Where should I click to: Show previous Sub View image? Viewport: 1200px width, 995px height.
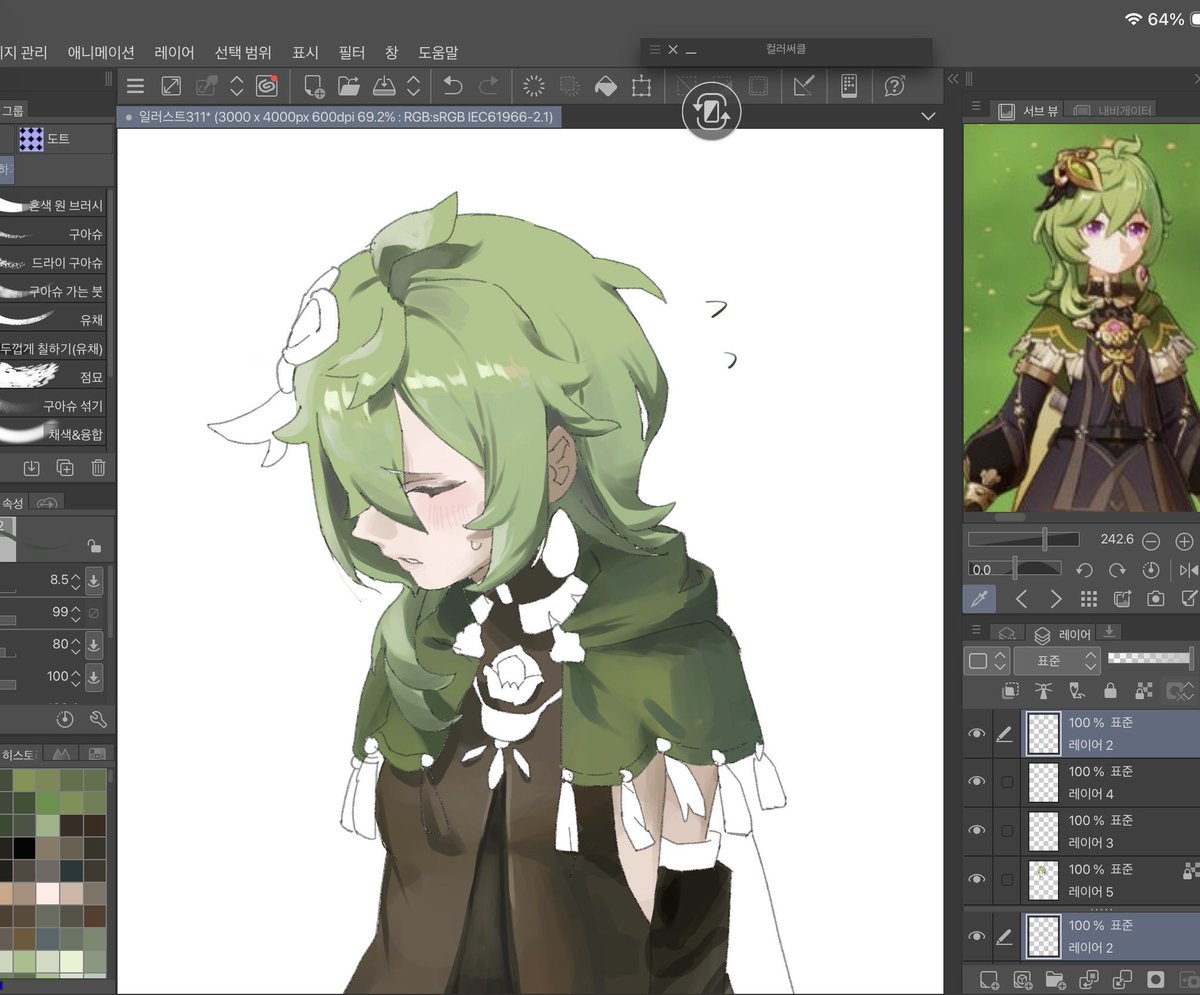(1021, 599)
